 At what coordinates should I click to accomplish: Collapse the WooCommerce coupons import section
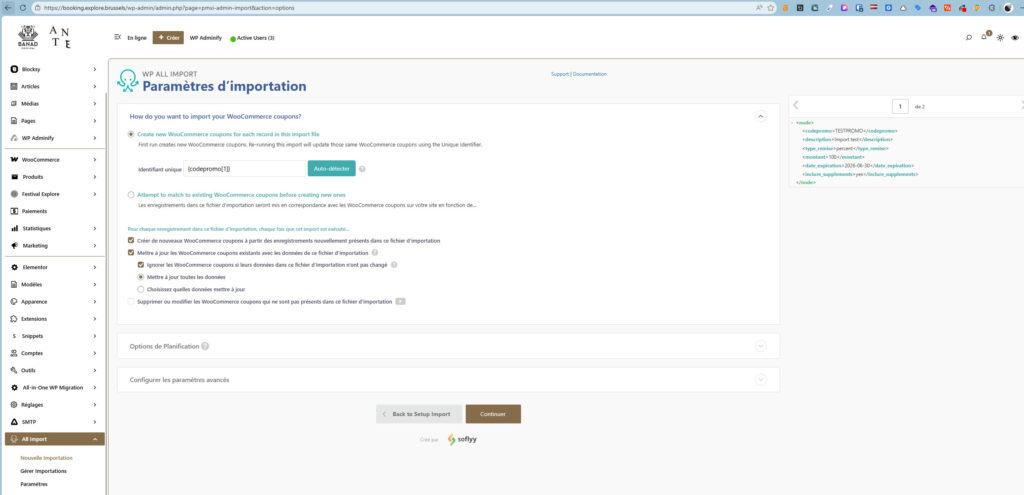tap(760, 116)
